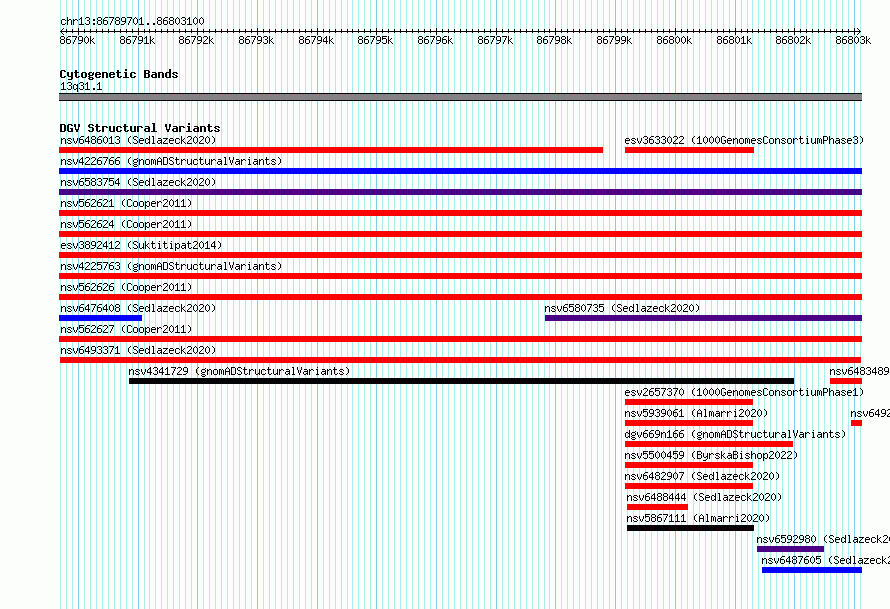Open nsv4341729 (gnomADStructuralVariants) label

pos(239,371)
